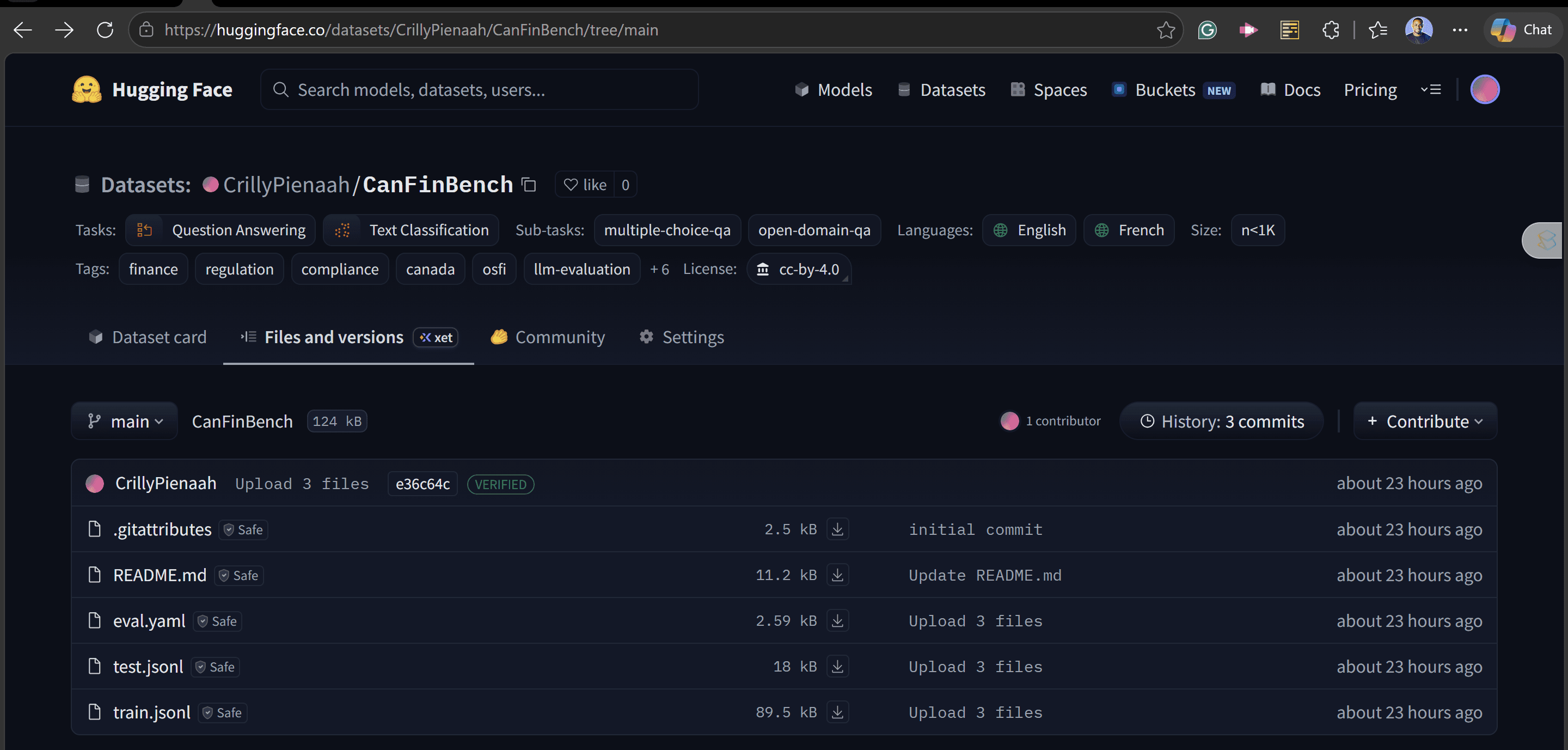Download .gitattributes with download icon
The height and width of the screenshot is (750, 1568).
(837, 529)
